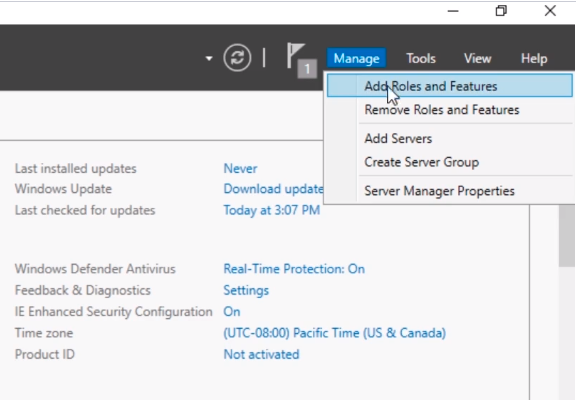576x400 pixels.
Task: Open Feedback & Diagnostics Settings link
Action: pos(246,290)
